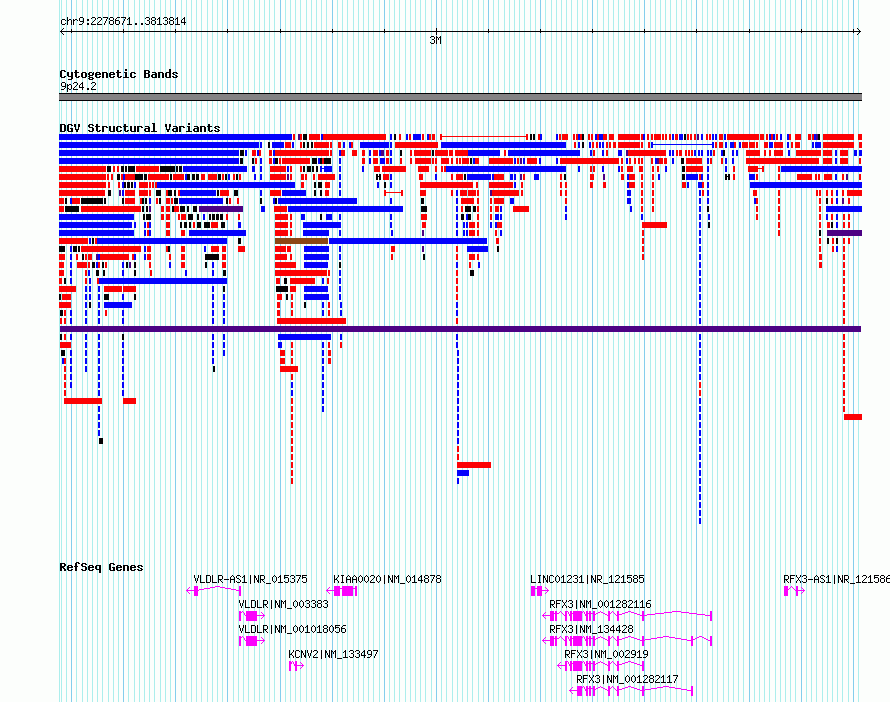Open the RFX3|NM_001282117 transcript label
The image size is (890, 702).
627,679
